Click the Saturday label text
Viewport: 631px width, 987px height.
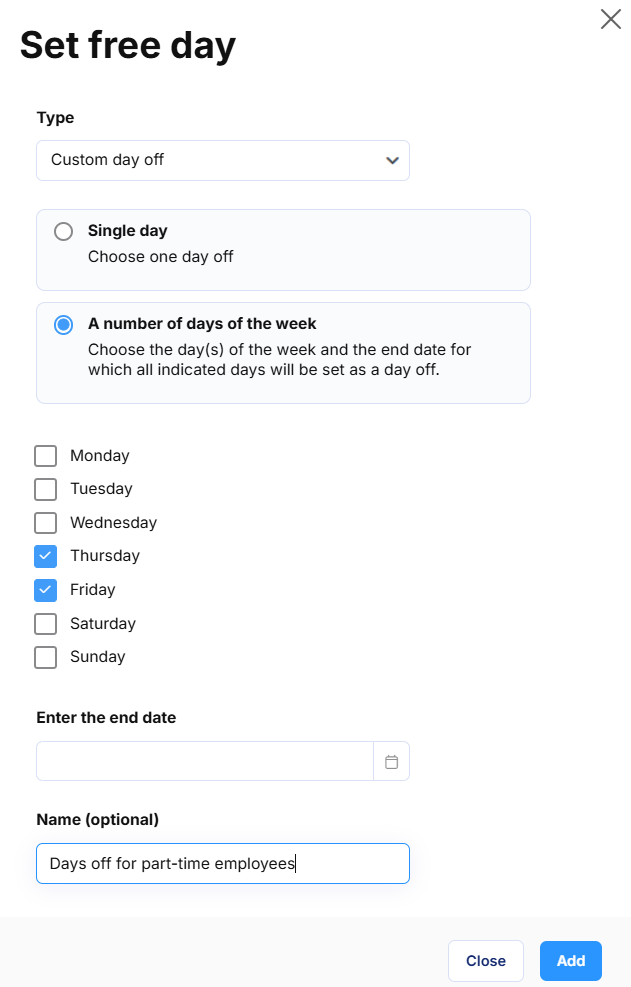103,624
